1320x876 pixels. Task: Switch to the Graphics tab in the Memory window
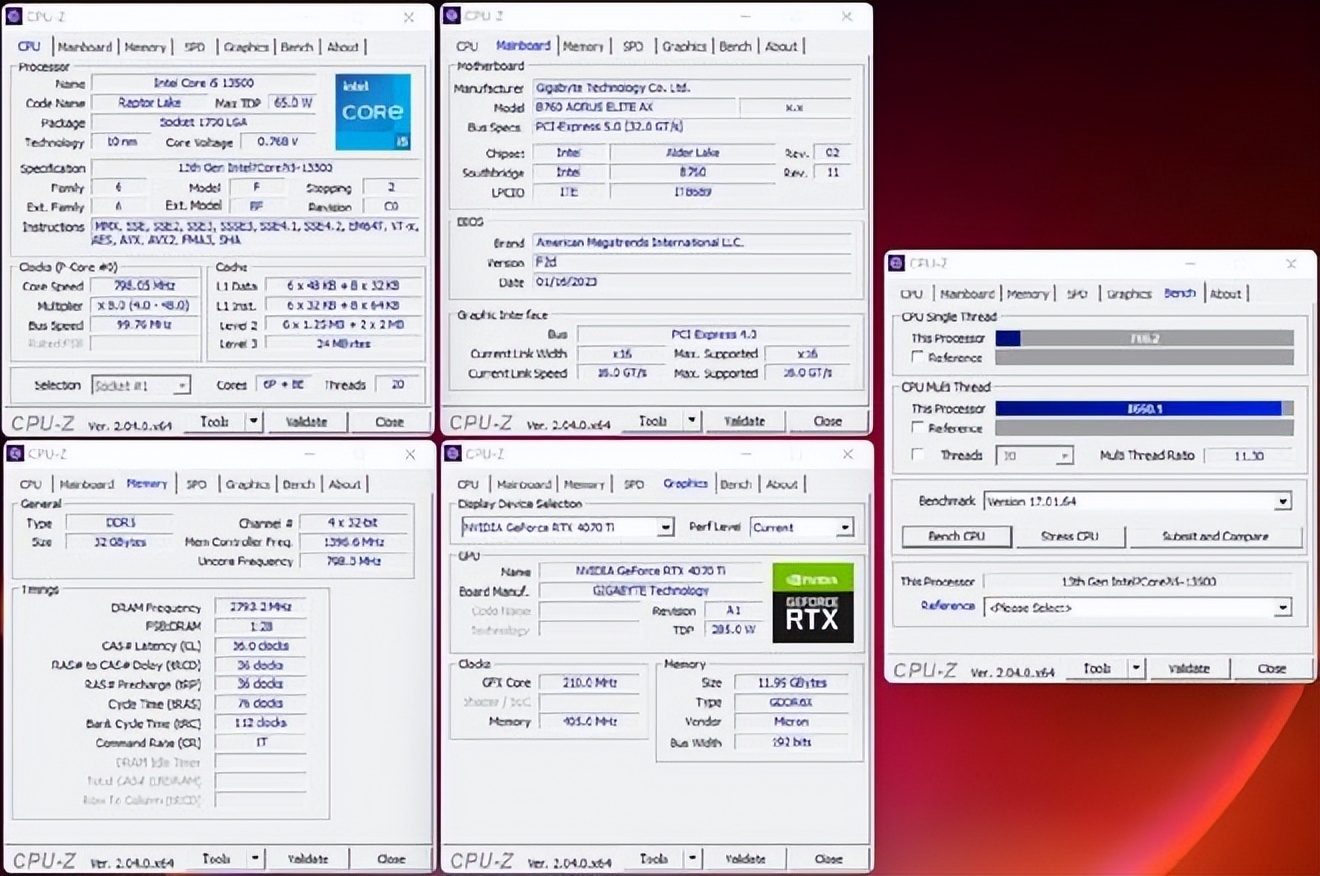coord(247,484)
